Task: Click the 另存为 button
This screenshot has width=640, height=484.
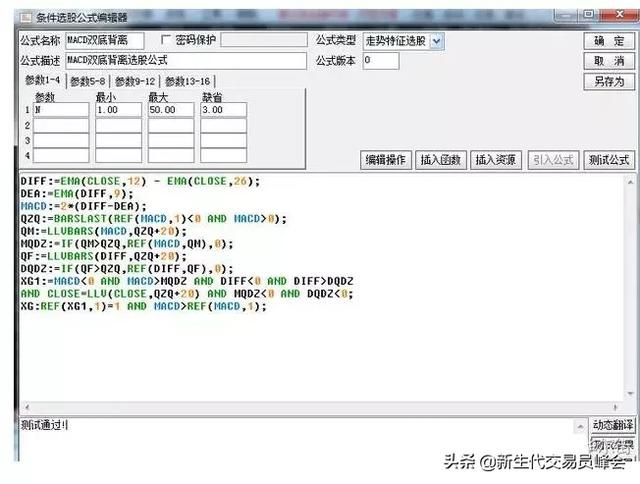Action: coord(609,82)
